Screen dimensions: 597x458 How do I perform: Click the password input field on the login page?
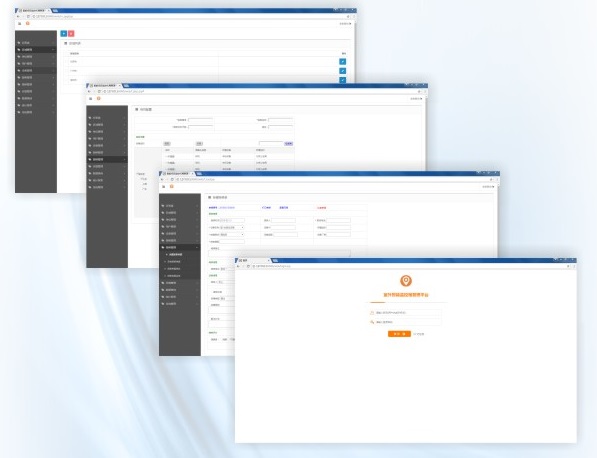[x=405, y=322]
